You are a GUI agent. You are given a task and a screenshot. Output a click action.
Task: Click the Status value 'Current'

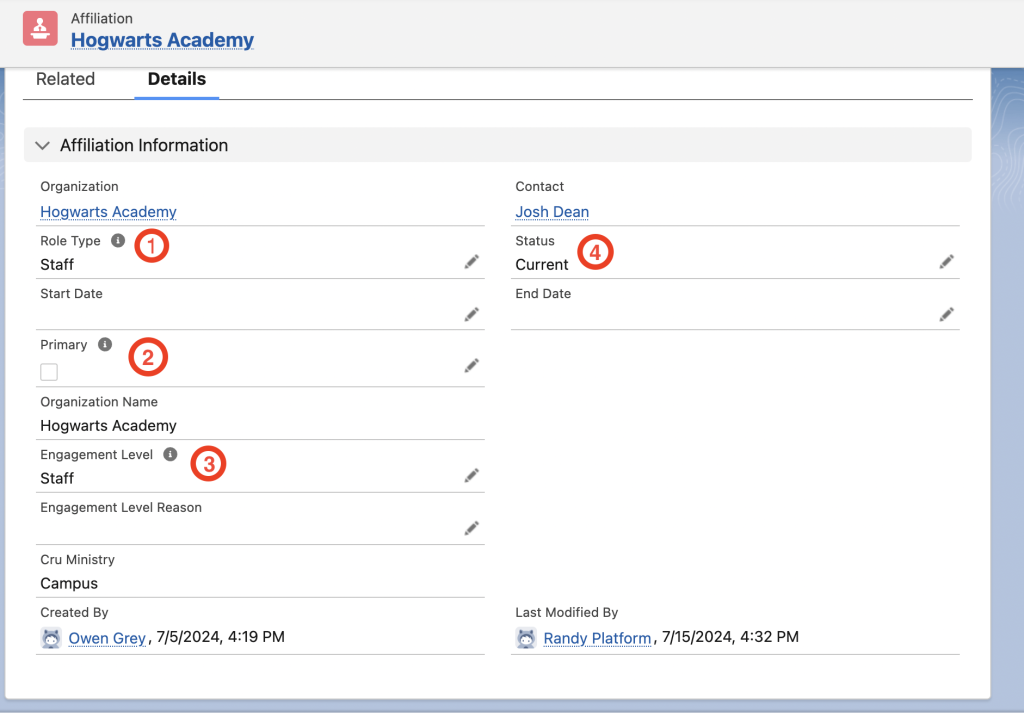pos(541,264)
